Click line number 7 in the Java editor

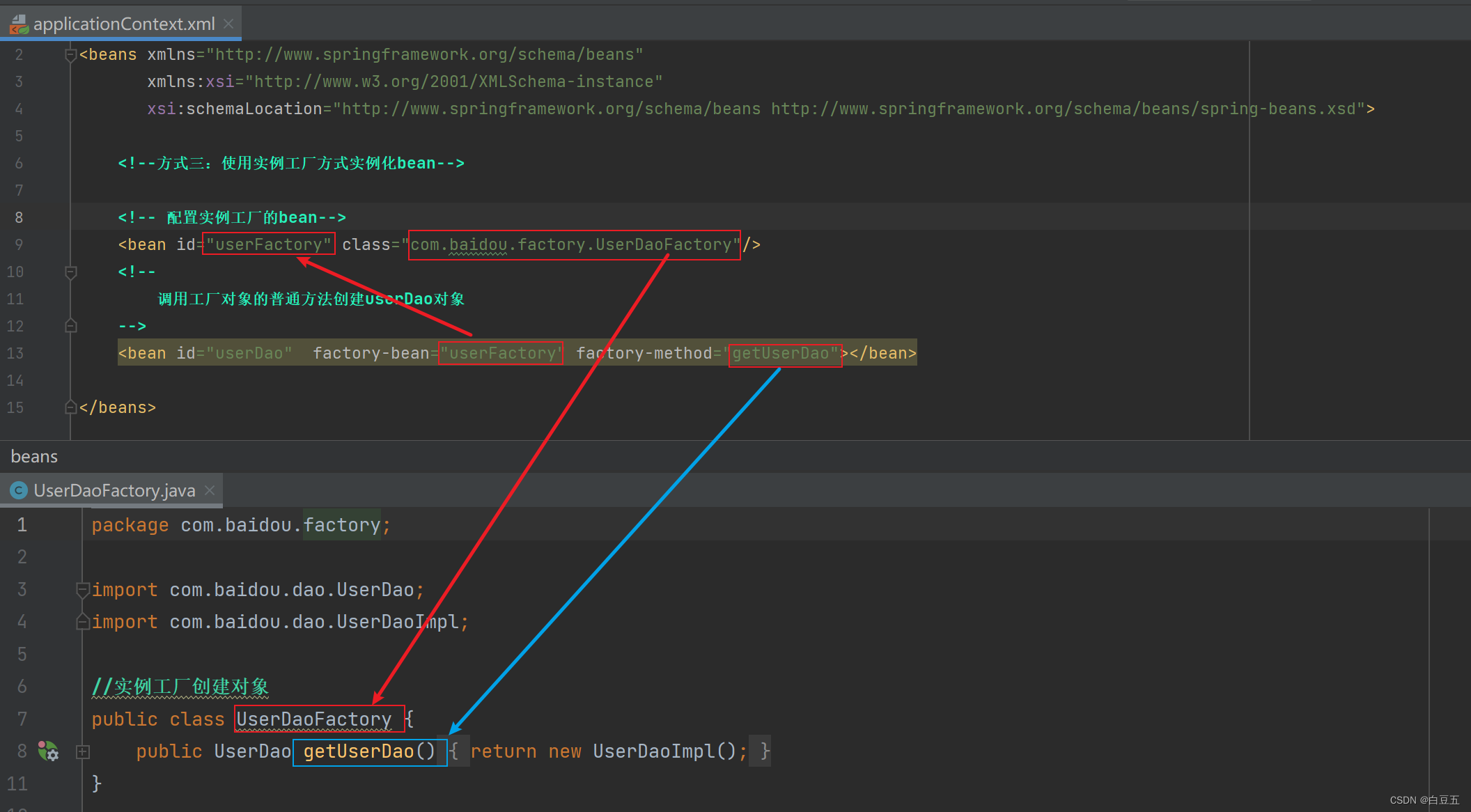pyautogui.click(x=22, y=719)
